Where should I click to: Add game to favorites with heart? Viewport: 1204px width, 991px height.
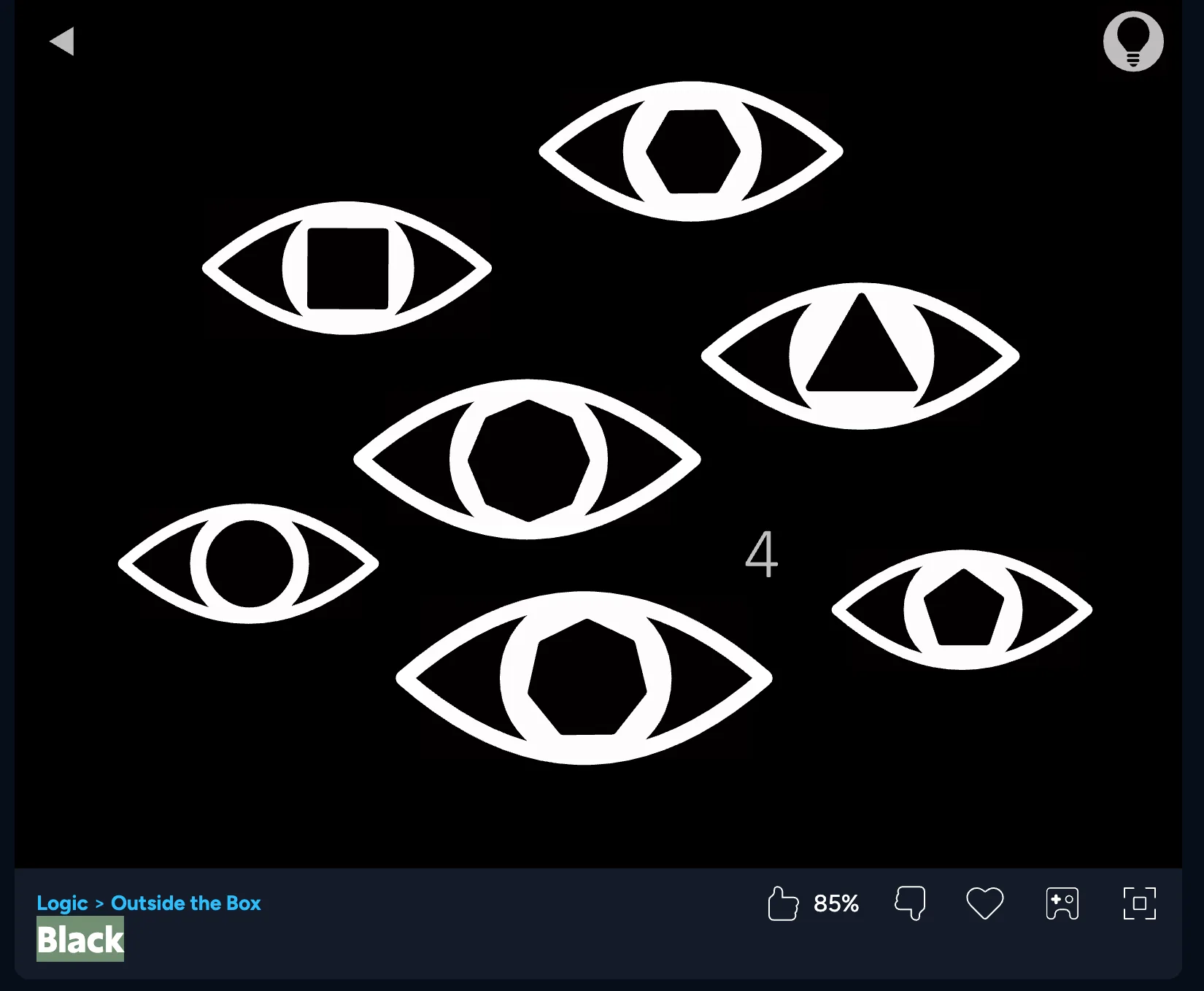pos(984,903)
